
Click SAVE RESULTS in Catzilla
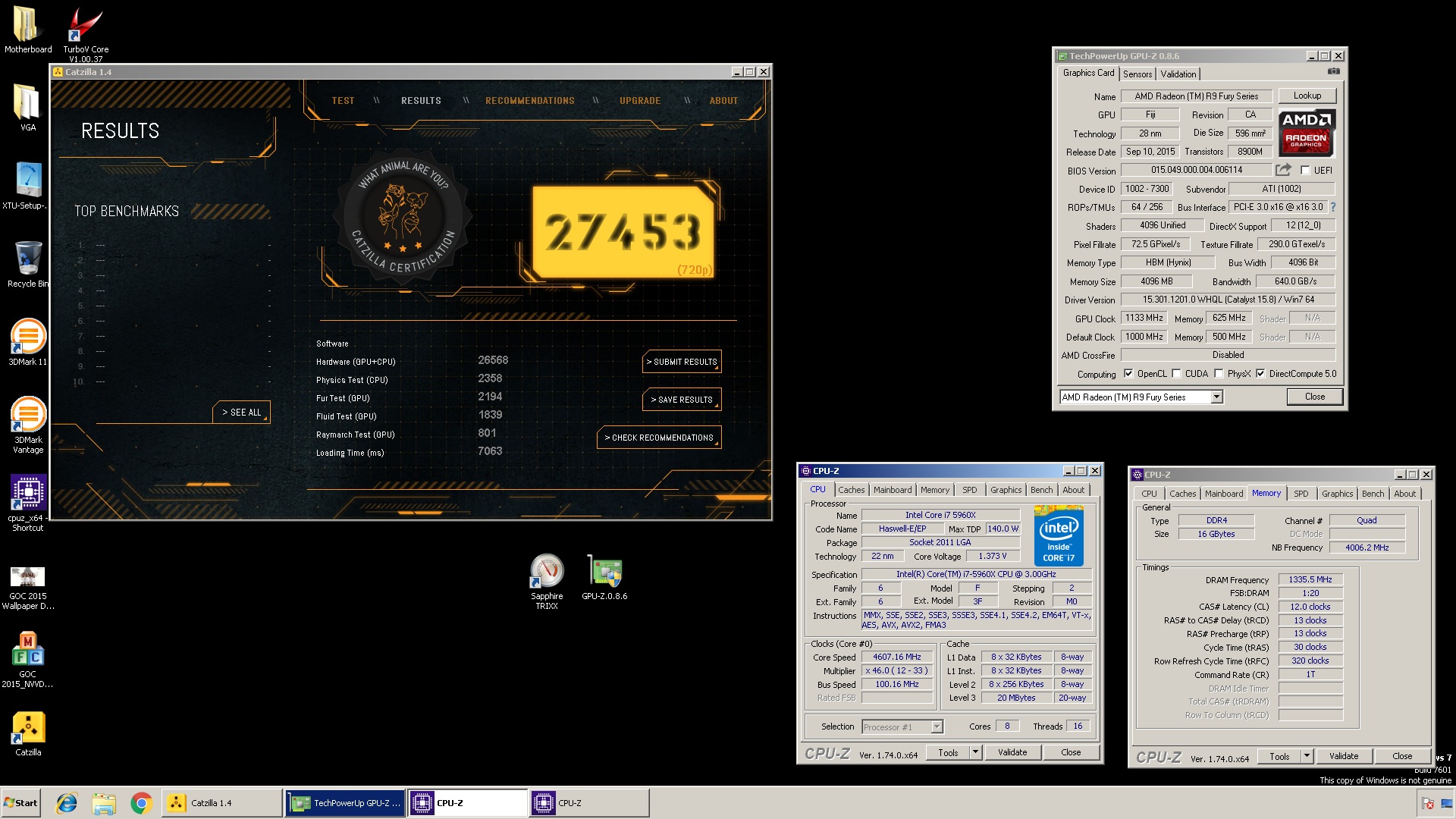(682, 400)
